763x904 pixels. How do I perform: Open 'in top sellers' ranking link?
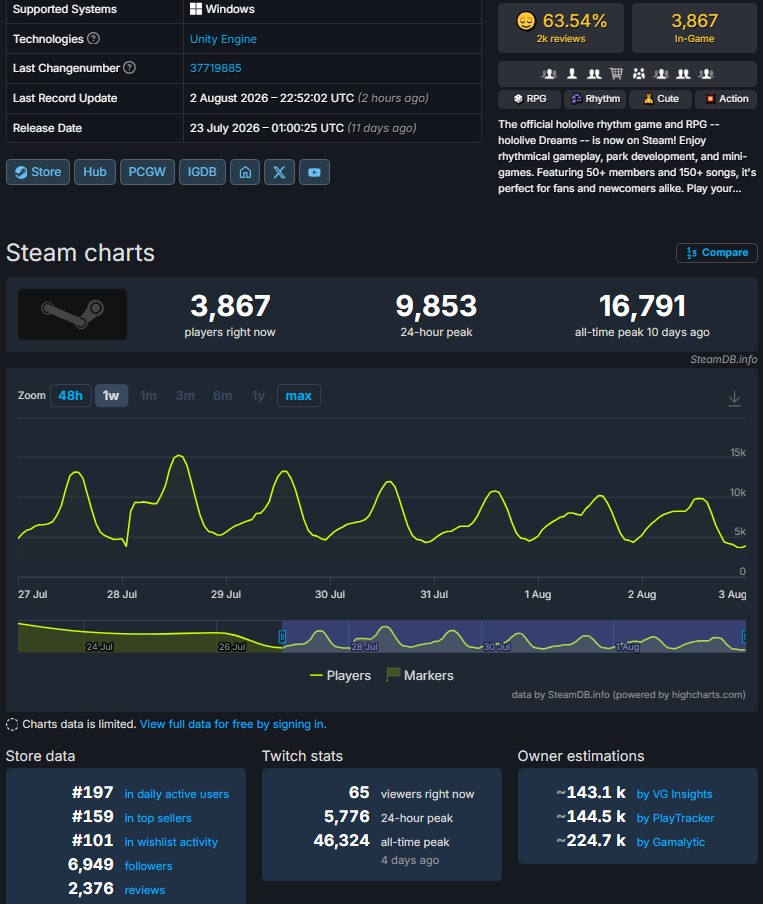[x=158, y=818]
